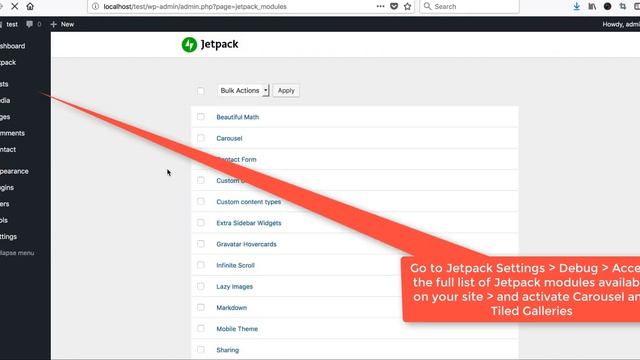This screenshot has height=360, width=640.
Task: Open the Sharing module link
Action: tap(227, 350)
